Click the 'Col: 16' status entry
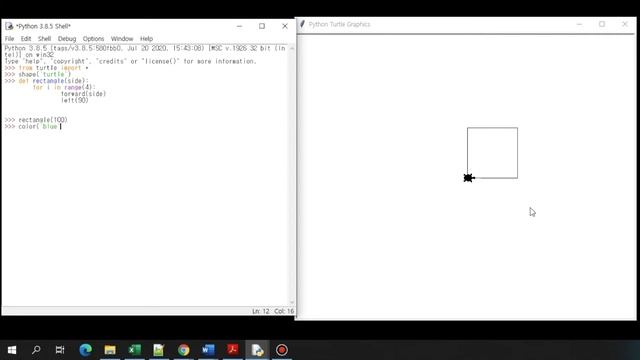640x360 pixels. [284, 311]
